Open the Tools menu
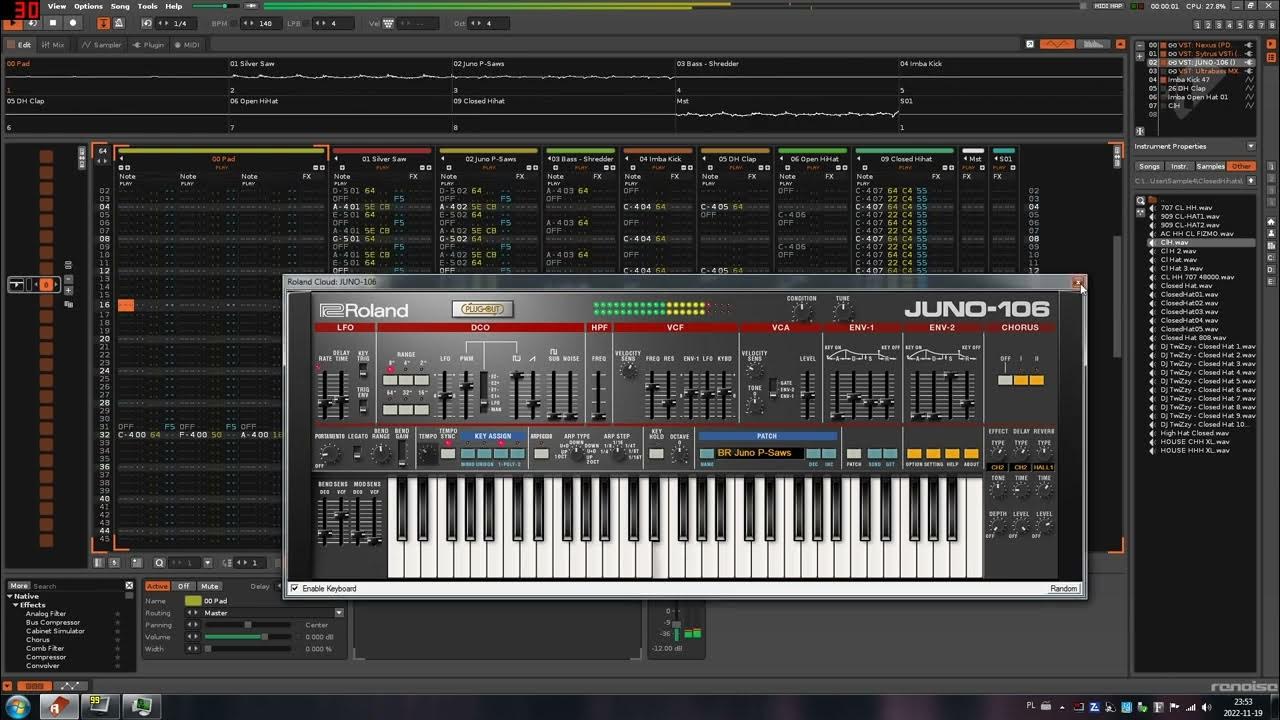1280x720 pixels. 148,6
